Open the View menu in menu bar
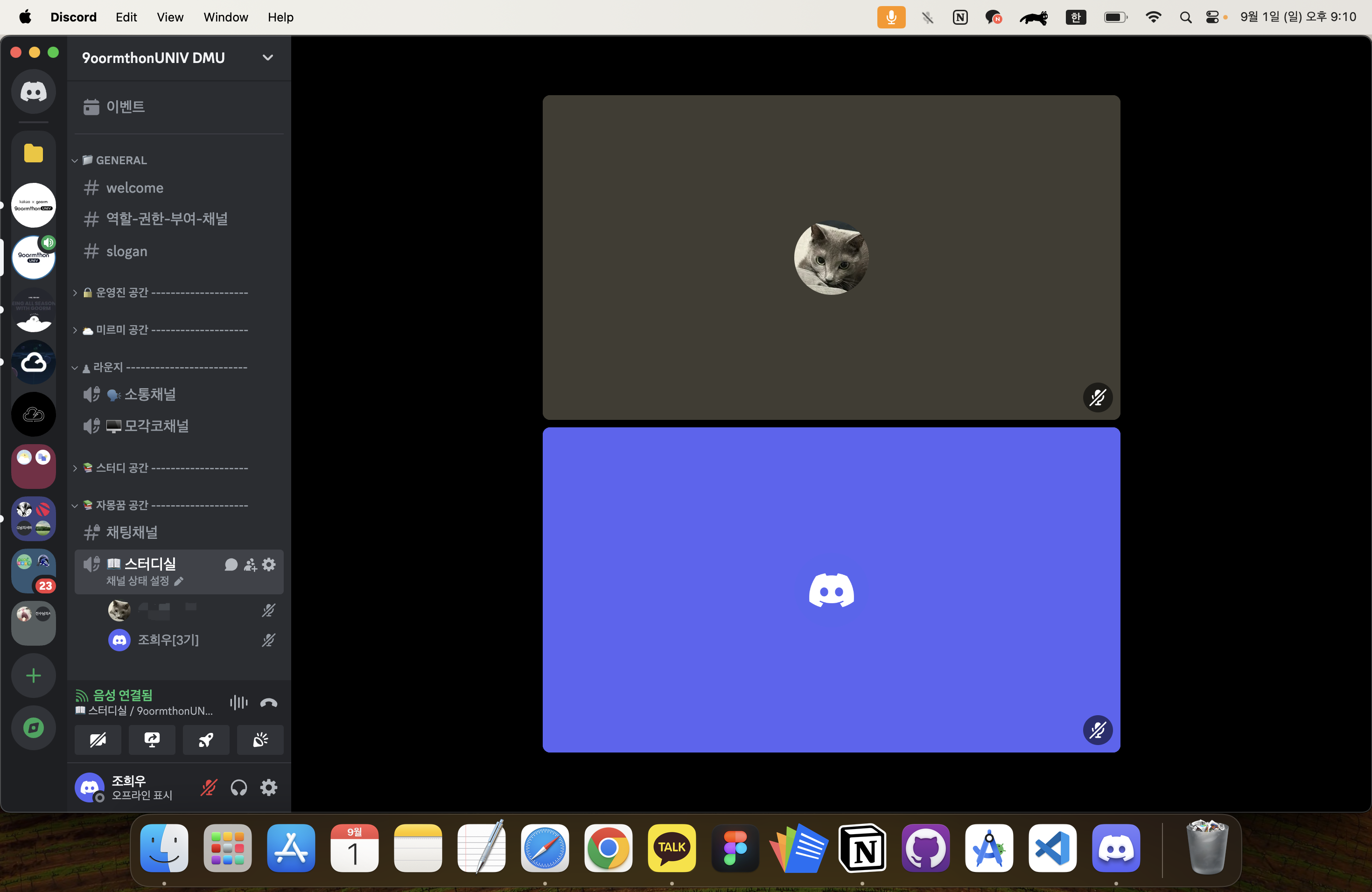 tap(169, 17)
